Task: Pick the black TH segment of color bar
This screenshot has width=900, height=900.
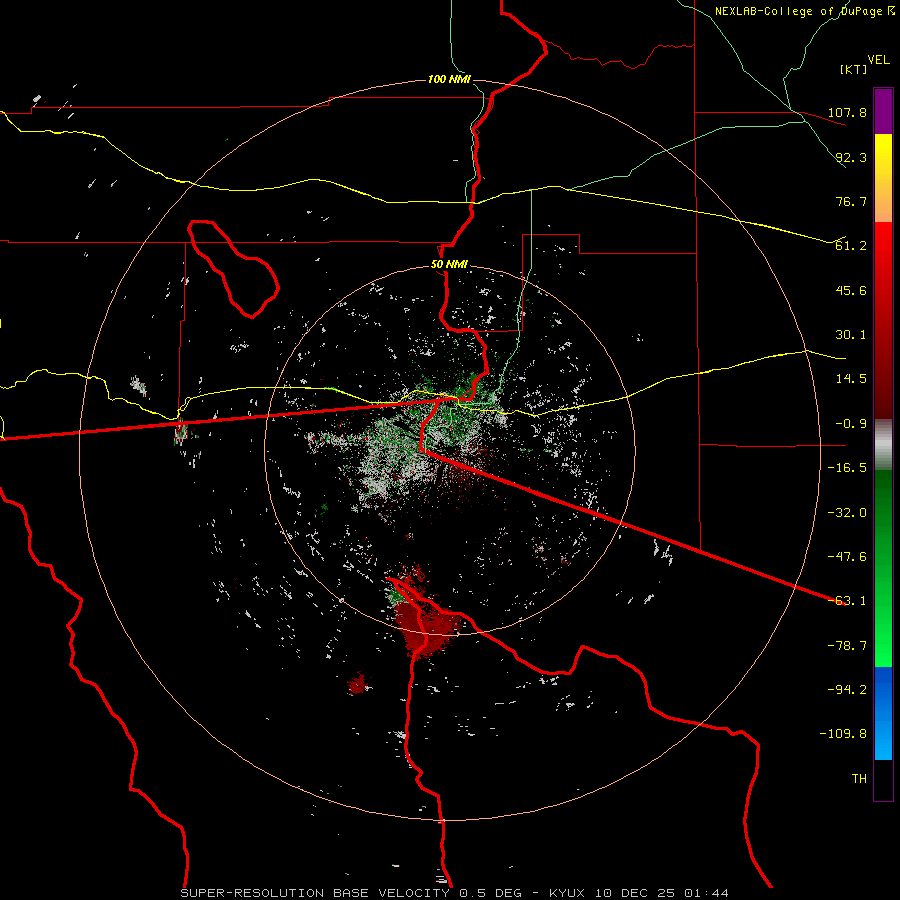Action: (x=883, y=779)
